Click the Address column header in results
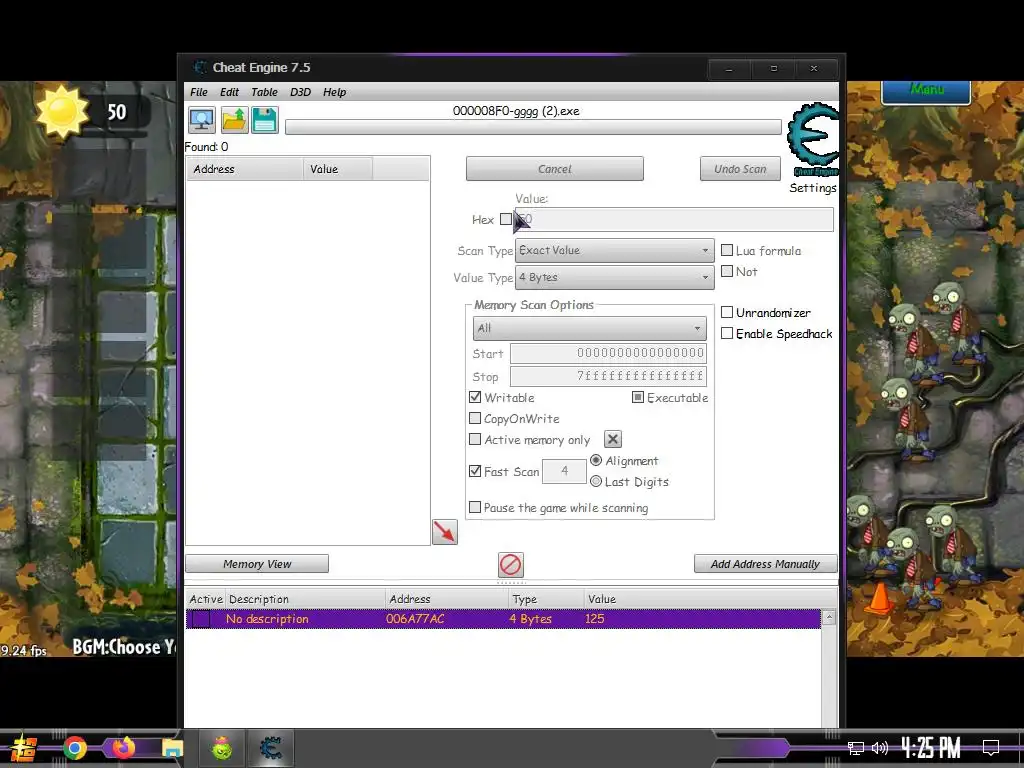The height and width of the screenshot is (768, 1024). [245, 168]
